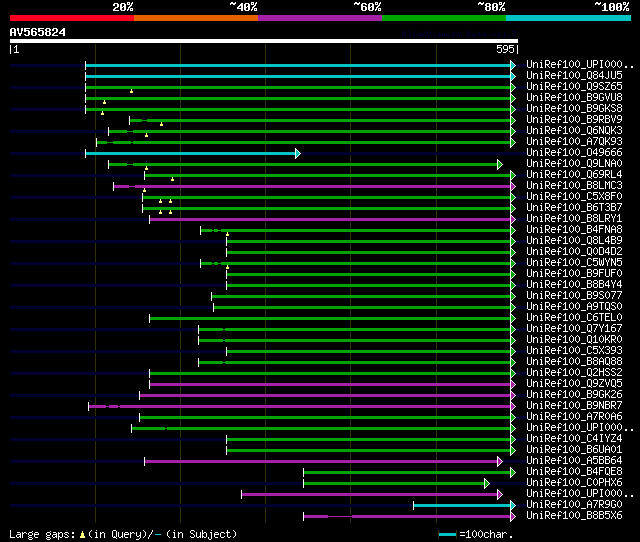
Task: Select the UniRef100_A7QK93 label
Action: pos(574,142)
